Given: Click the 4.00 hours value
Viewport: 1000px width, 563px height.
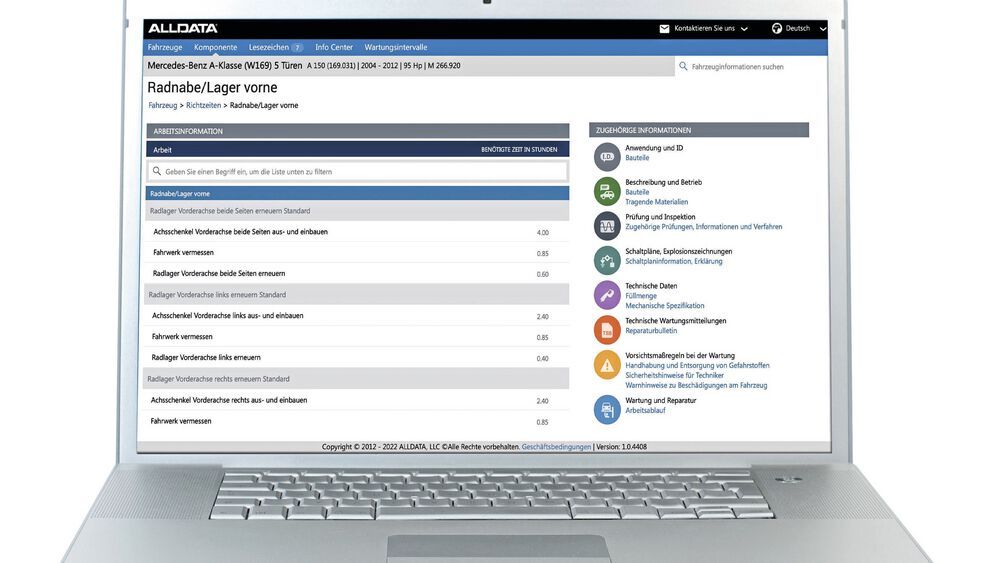Looking at the screenshot, I should [x=542, y=233].
